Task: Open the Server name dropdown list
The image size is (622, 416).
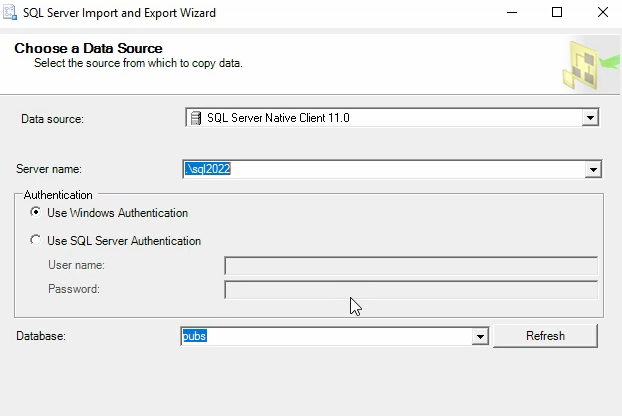Action: pos(593,170)
